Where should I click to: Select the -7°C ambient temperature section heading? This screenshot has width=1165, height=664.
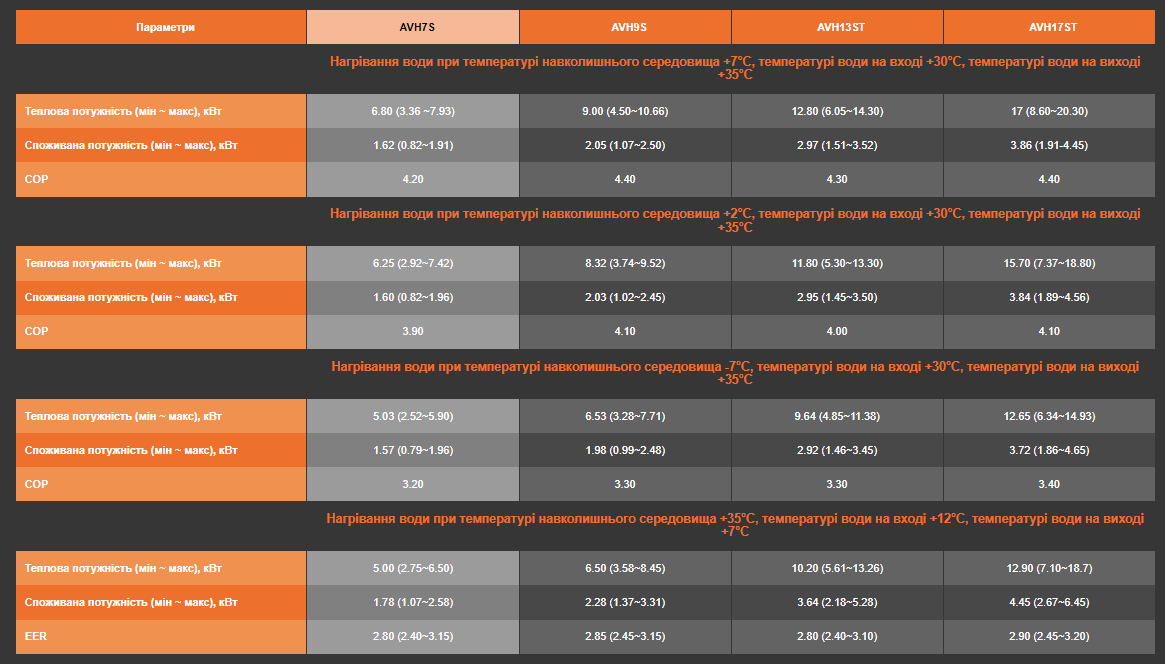734,373
